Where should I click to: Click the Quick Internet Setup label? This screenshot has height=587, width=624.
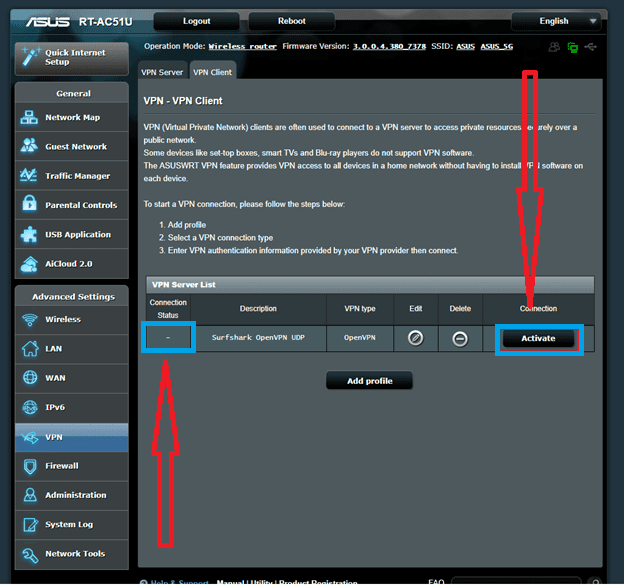pos(75,57)
